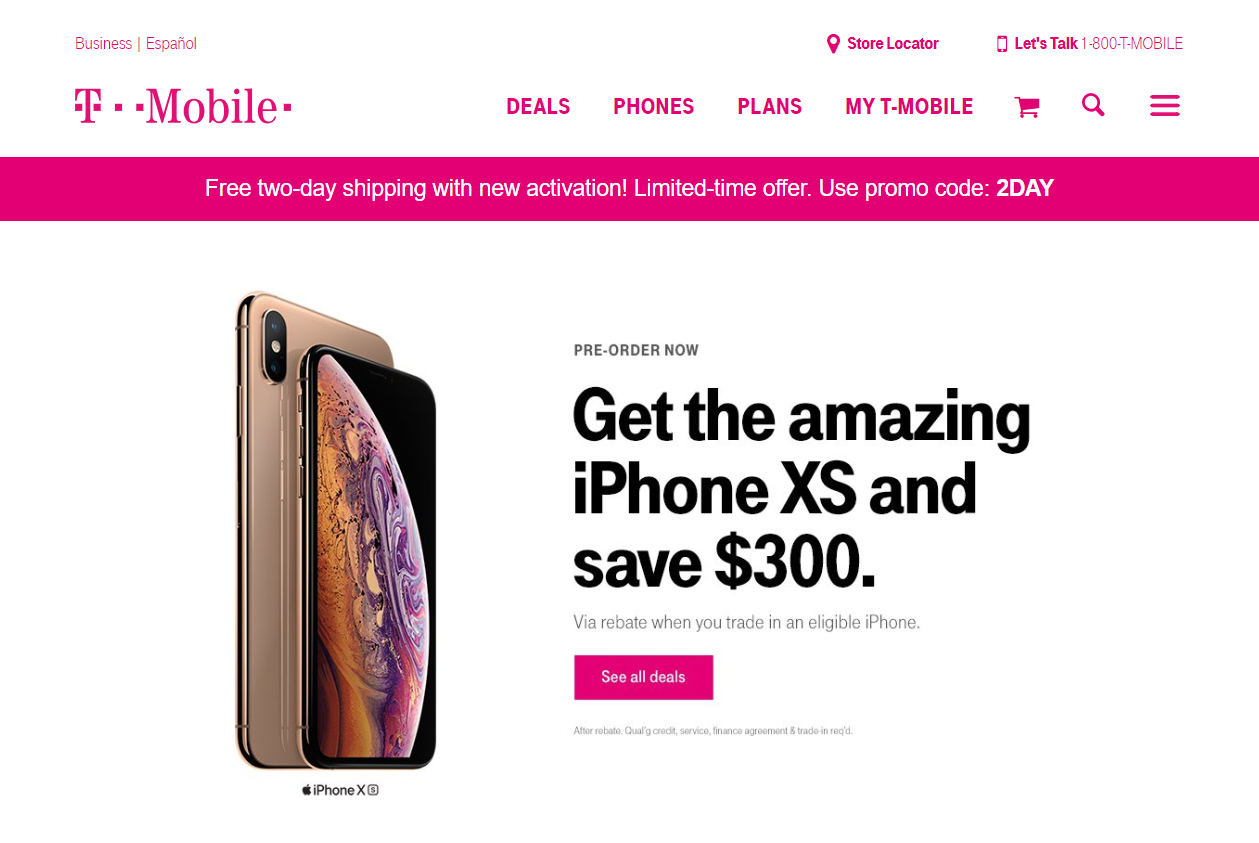Click the See all deals button
1259x843 pixels.
(643, 677)
